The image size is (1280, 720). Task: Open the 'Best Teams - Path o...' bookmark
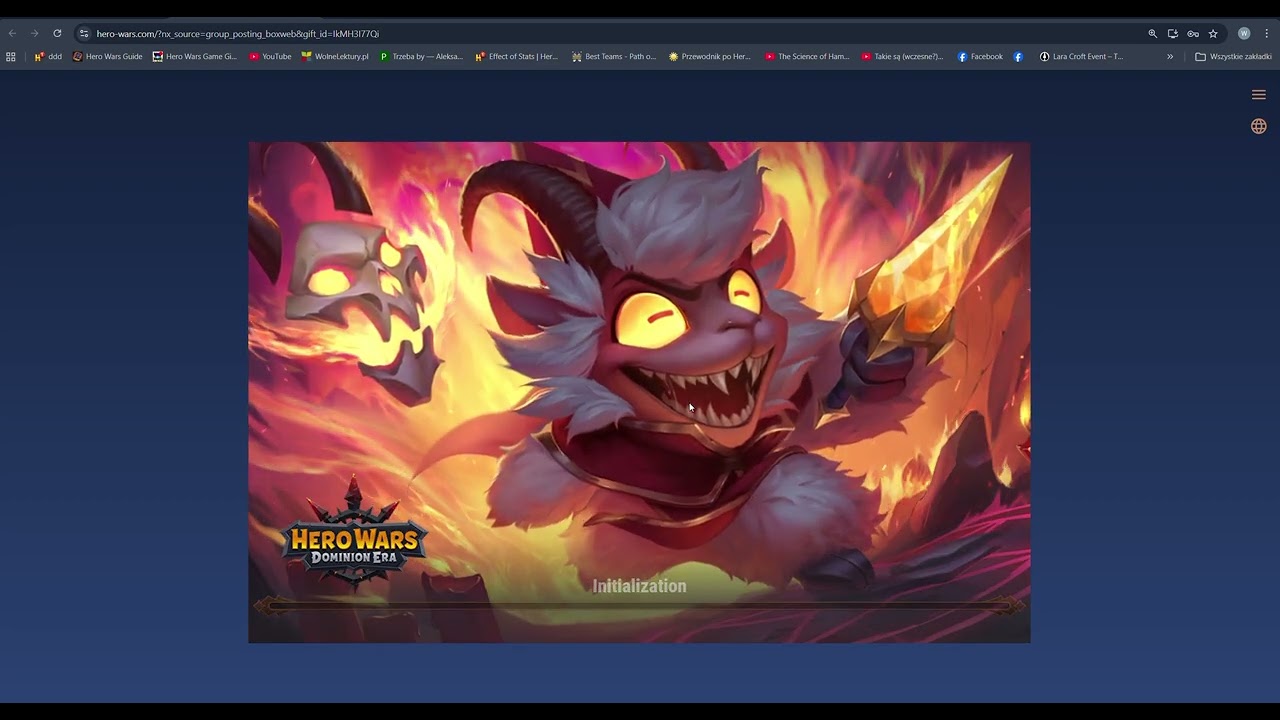(614, 57)
